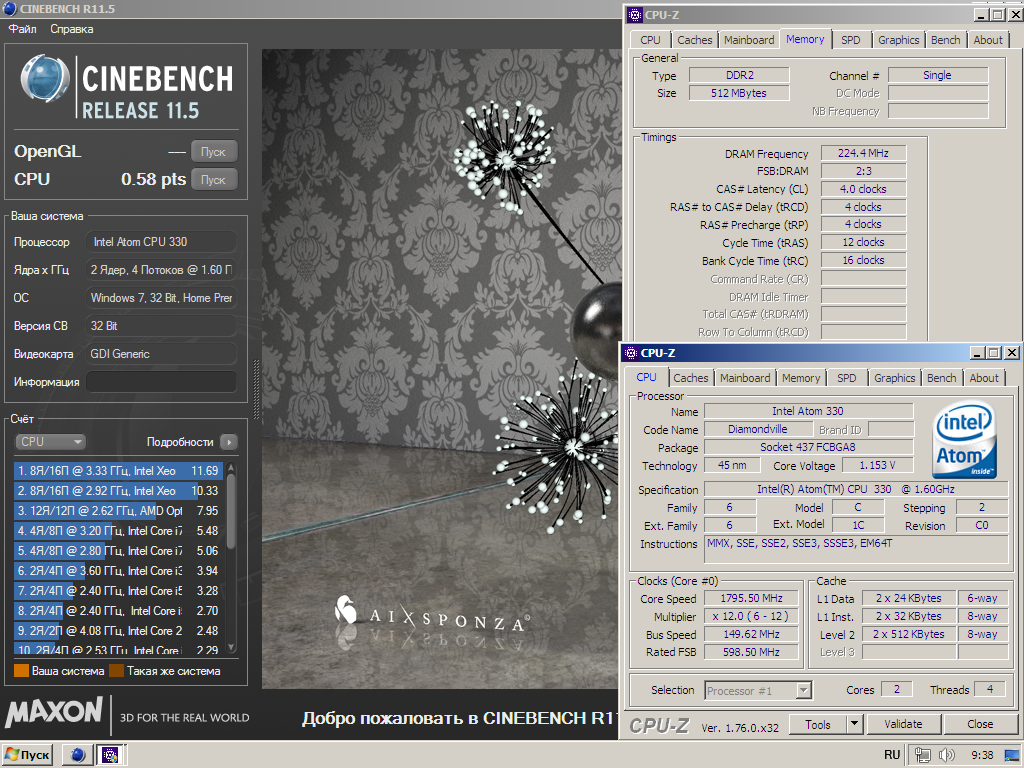Click the brown 'Такая же система' legend swatch
The width and height of the screenshot is (1024, 768).
[117, 671]
